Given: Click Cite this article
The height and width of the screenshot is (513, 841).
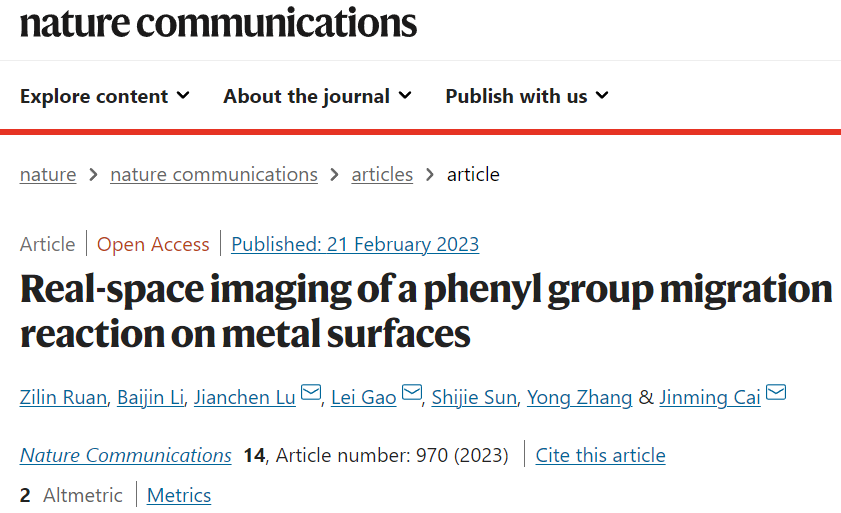Looking at the screenshot, I should (x=600, y=455).
